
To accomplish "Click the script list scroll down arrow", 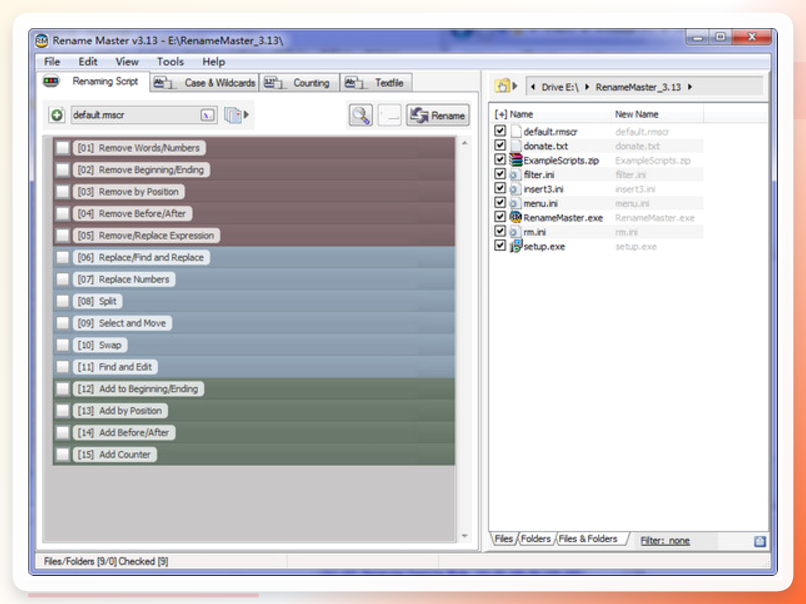I will coord(465,536).
